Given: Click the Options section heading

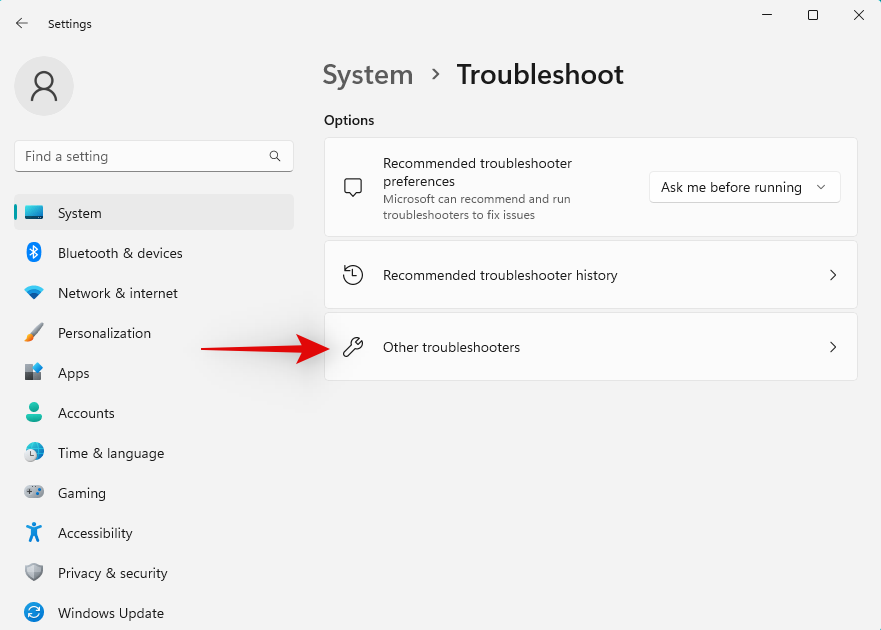Looking at the screenshot, I should (x=349, y=120).
